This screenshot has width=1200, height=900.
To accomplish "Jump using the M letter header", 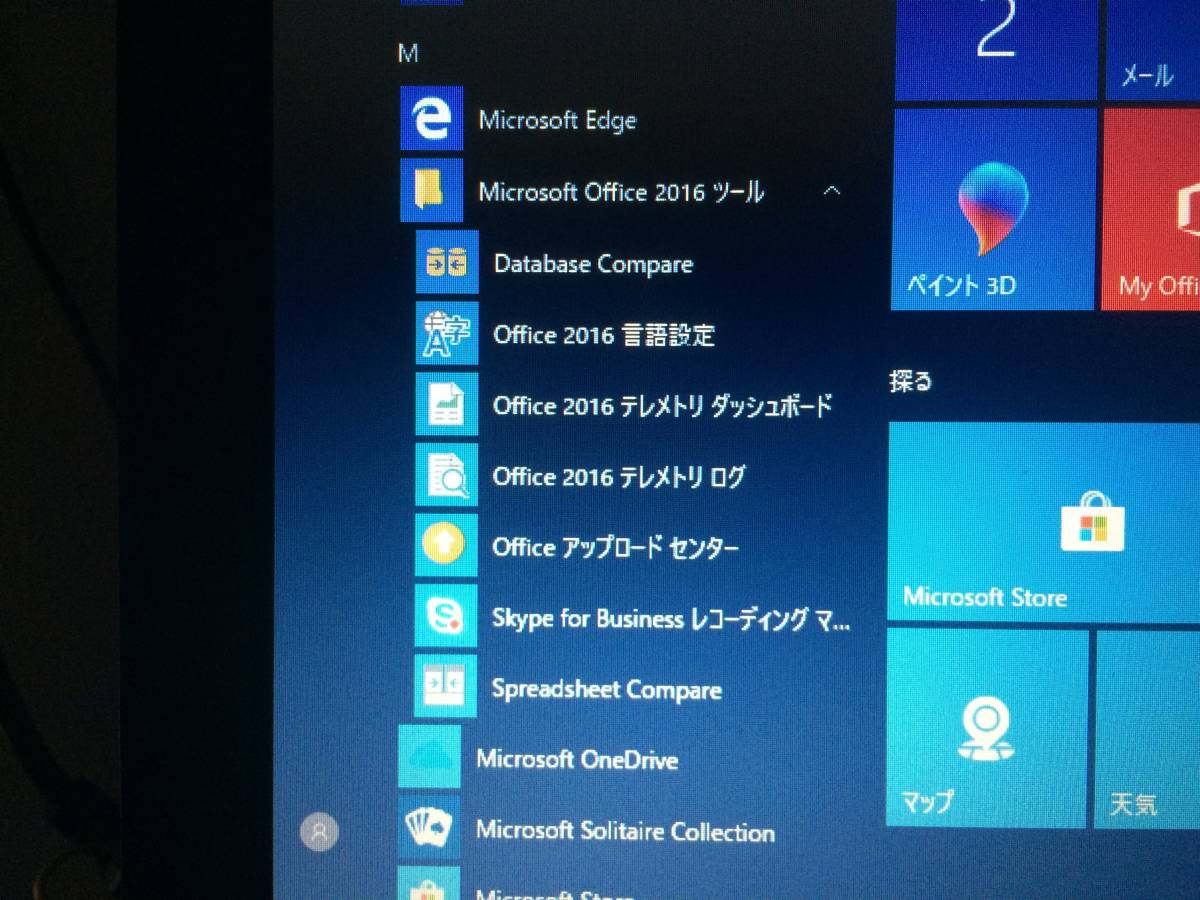I will pyautogui.click(x=408, y=53).
